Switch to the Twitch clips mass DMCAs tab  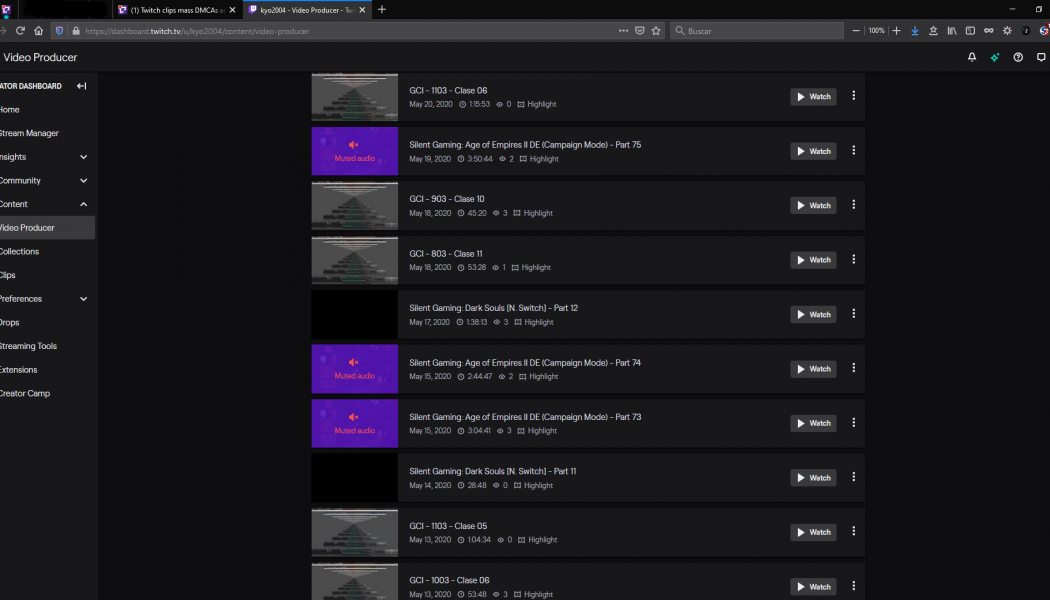[173, 10]
